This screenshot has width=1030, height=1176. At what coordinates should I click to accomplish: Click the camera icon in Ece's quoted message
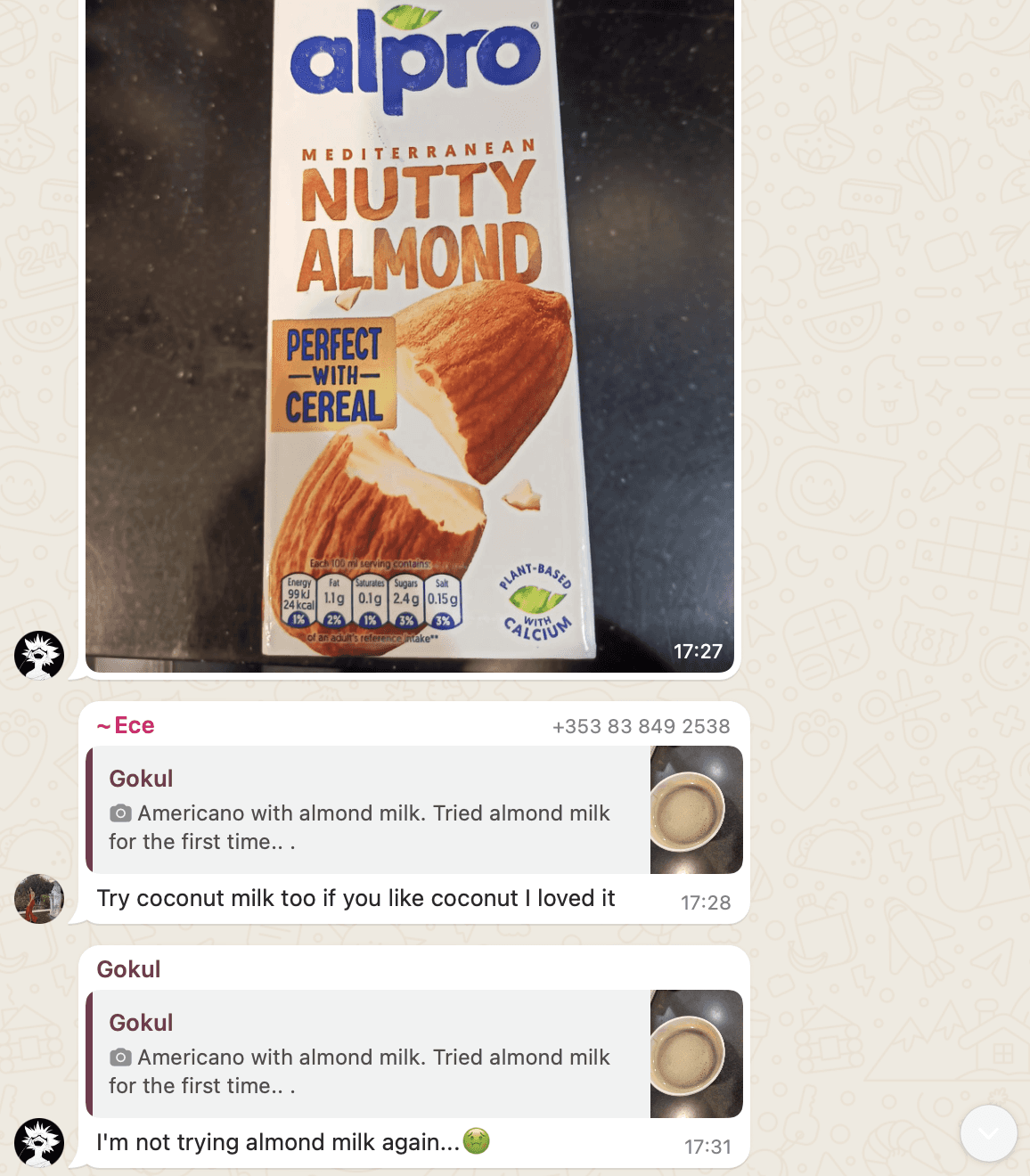pos(120,813)
